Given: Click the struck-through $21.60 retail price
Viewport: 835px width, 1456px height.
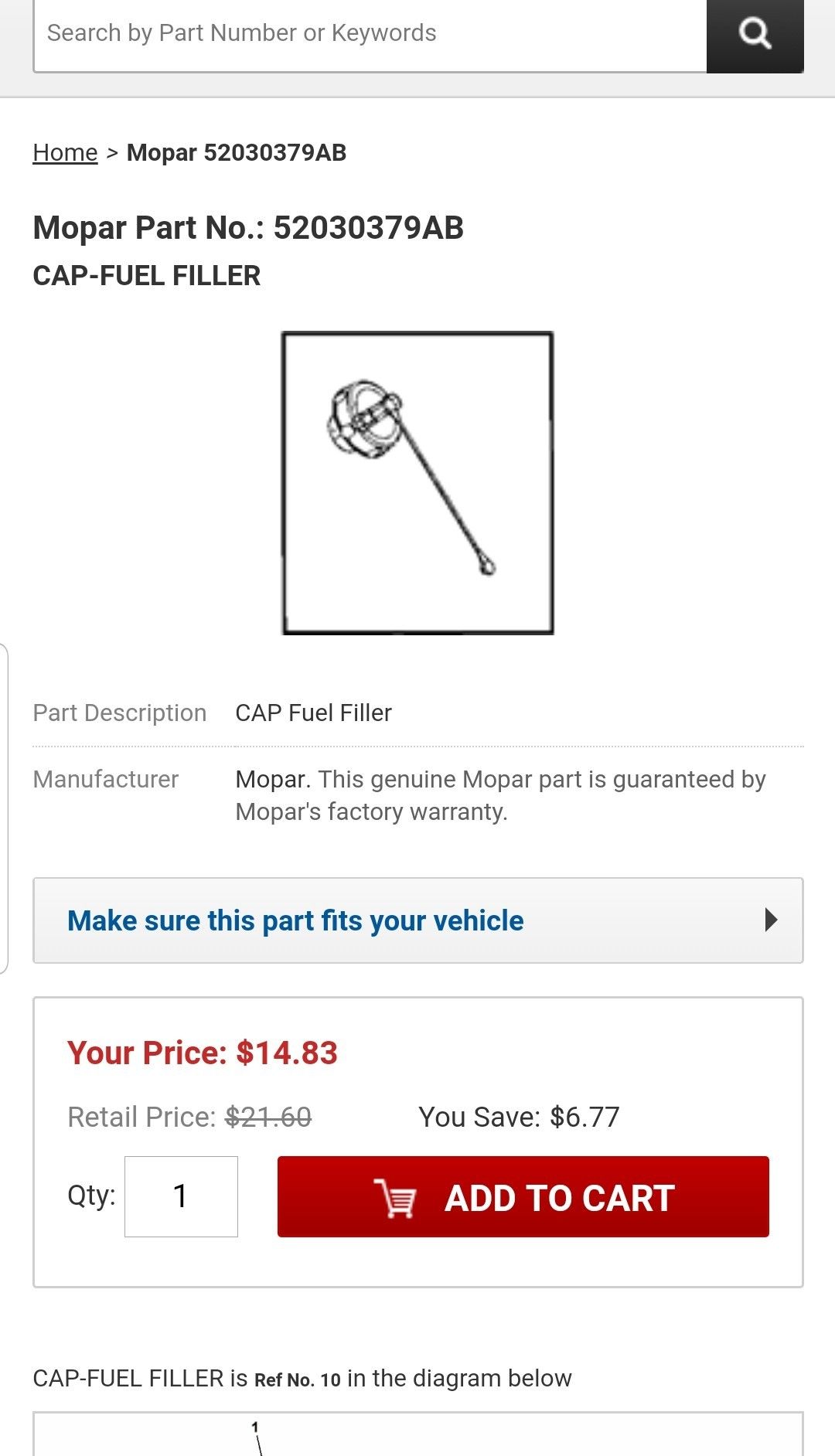Looking at the screenshot, I should (x=268, y=1117).
